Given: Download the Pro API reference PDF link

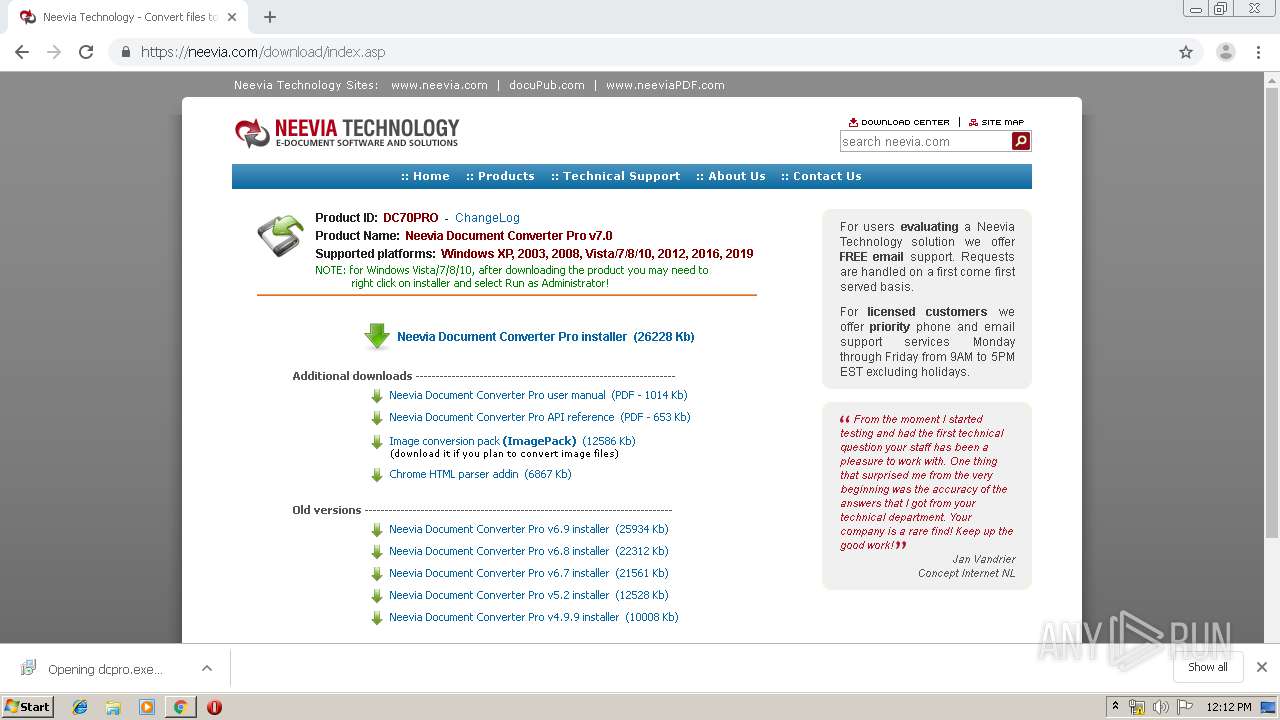Looking at the screenshot, I should coord(540,418).
